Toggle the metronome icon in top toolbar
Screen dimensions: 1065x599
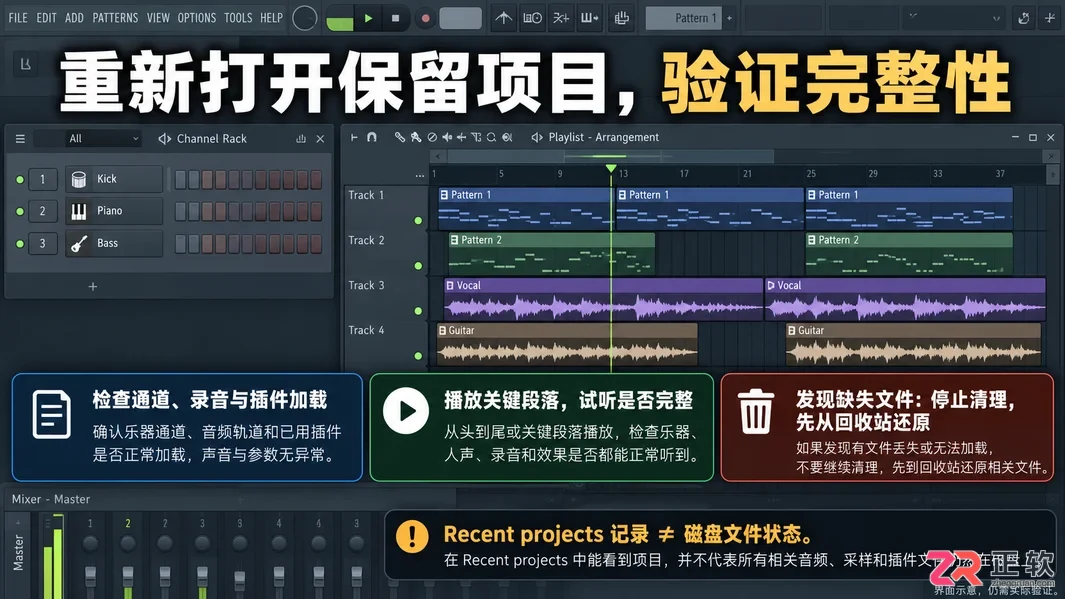(x=503, y=18)
